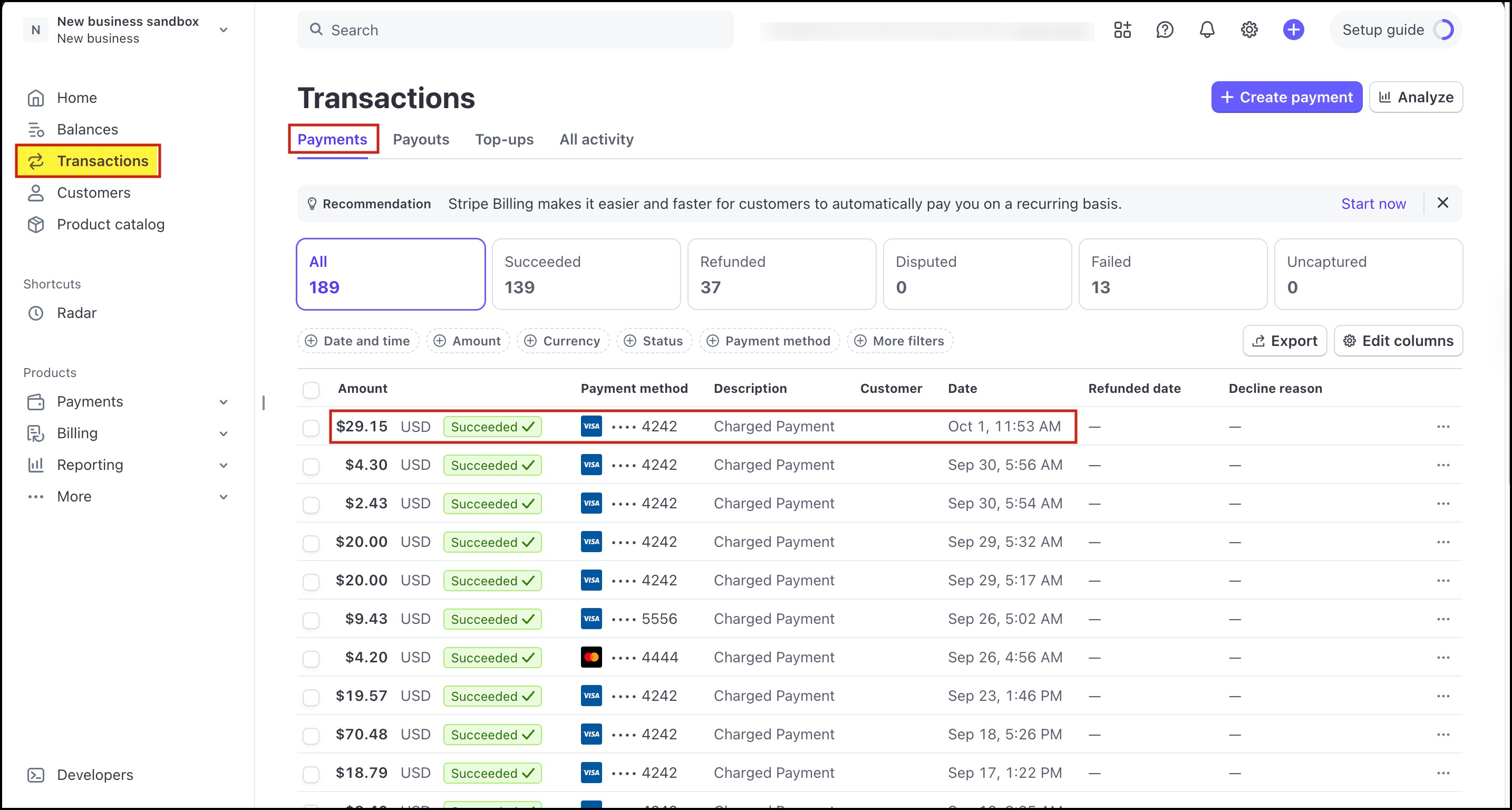Check the select-all checkbox in header

coord(311,389)
